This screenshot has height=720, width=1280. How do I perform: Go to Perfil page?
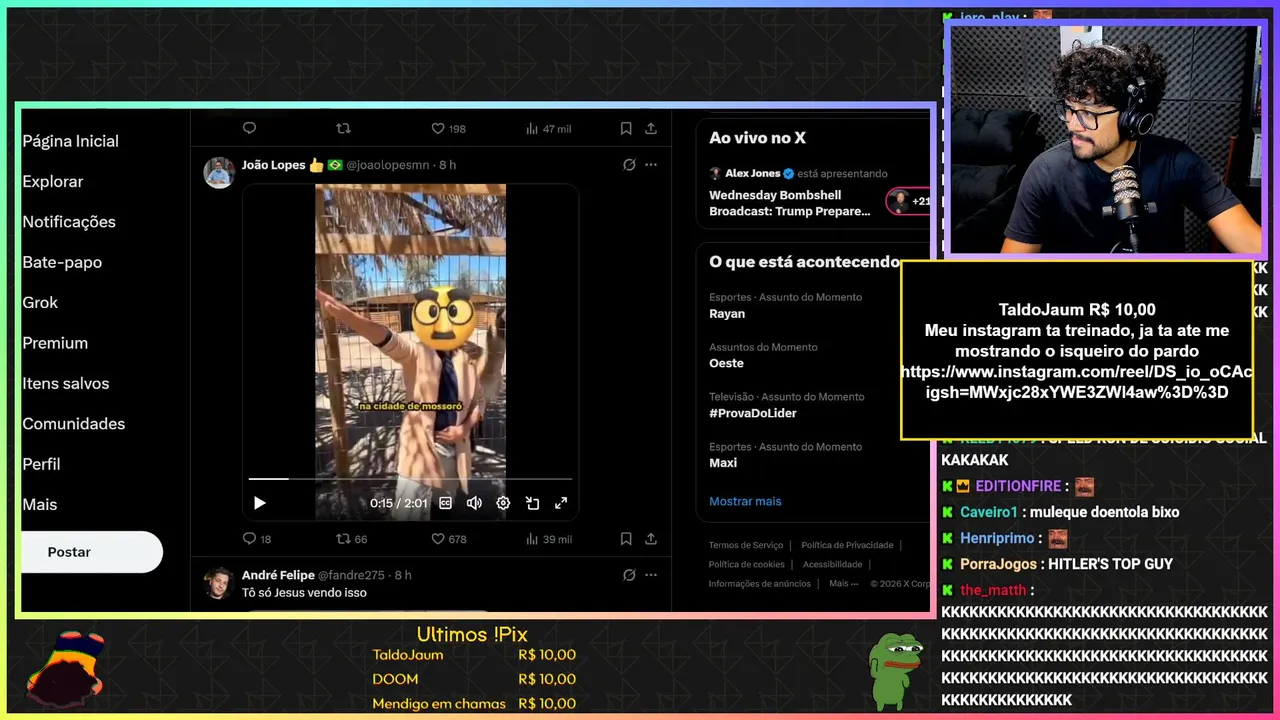point(41,464)
